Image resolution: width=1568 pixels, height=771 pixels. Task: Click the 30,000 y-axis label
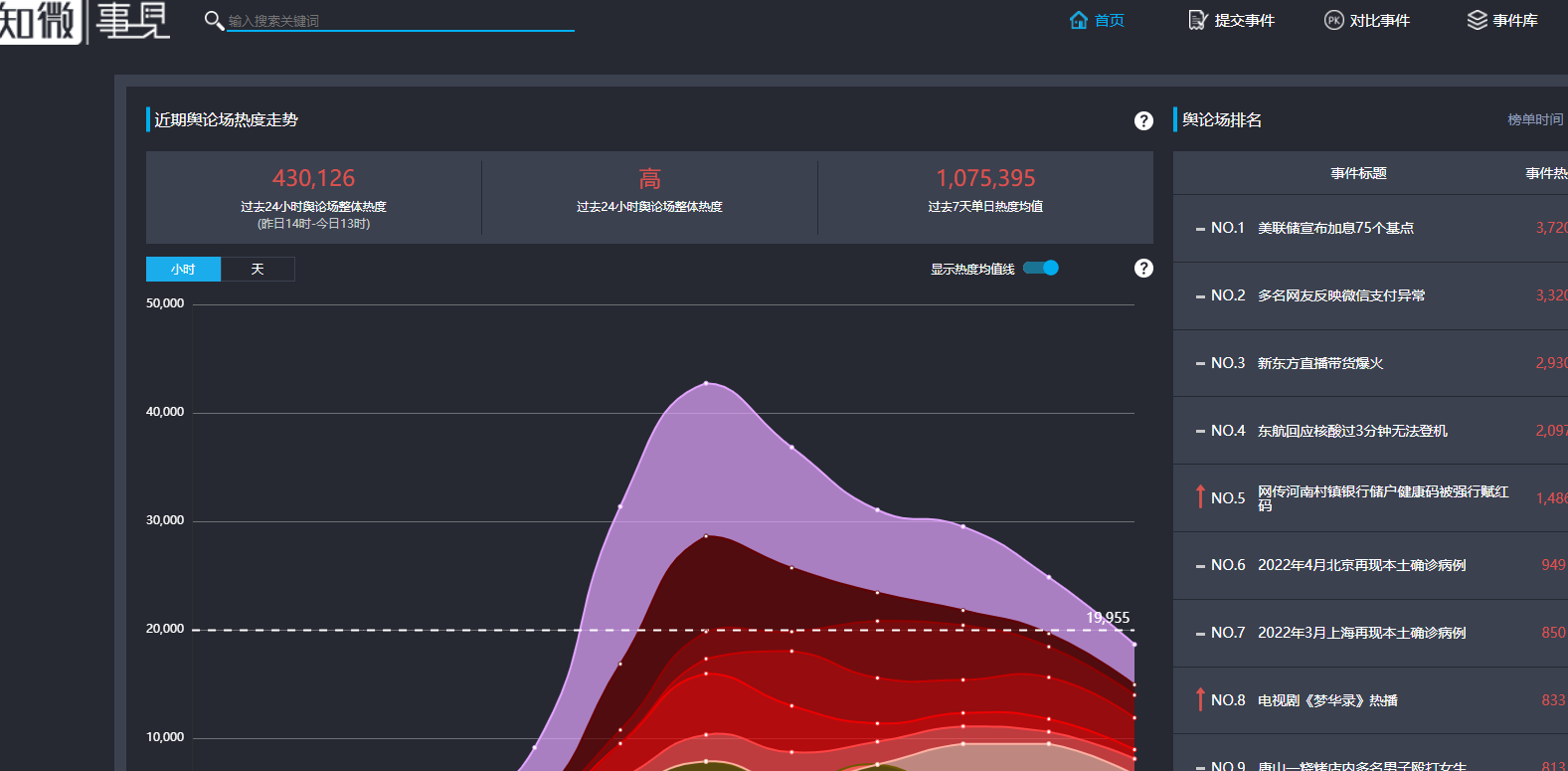(165, 520)
